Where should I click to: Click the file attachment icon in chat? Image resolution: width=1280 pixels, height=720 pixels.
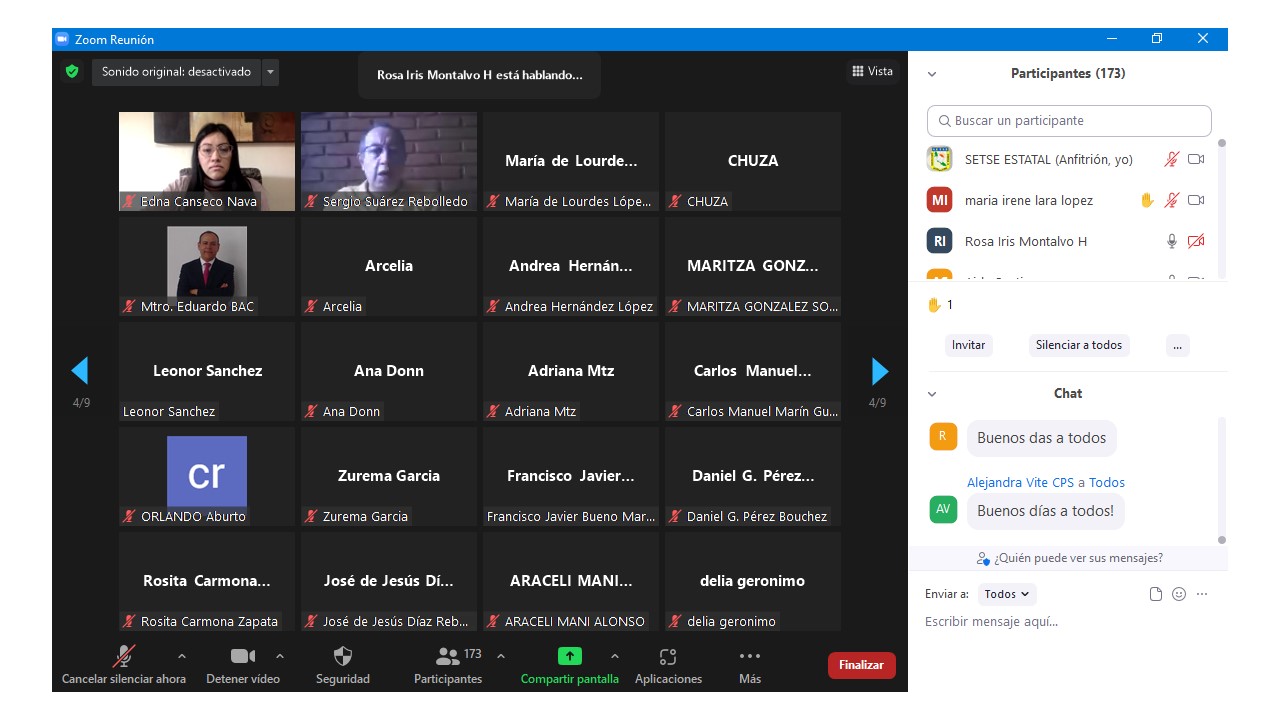click(1156, 594)
